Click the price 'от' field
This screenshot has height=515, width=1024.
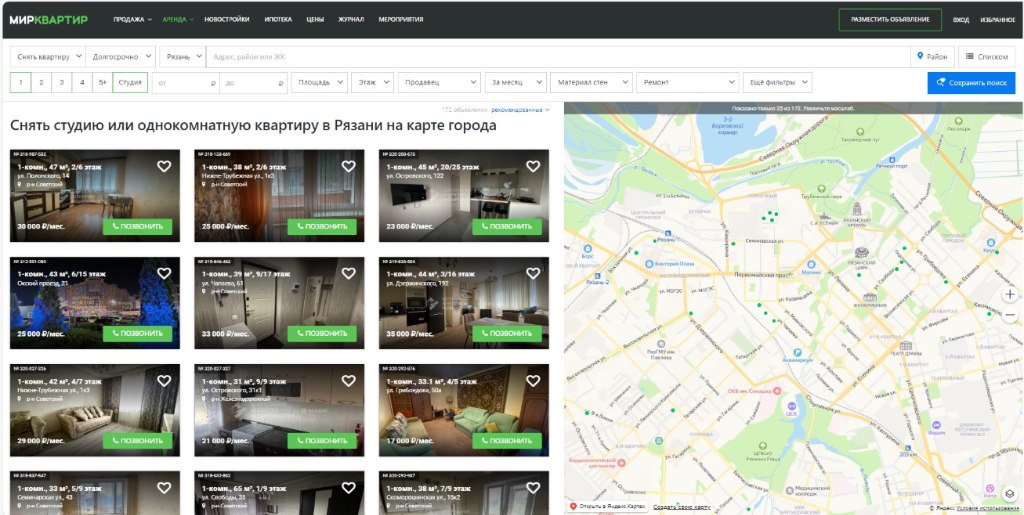(x=186, y=83)
